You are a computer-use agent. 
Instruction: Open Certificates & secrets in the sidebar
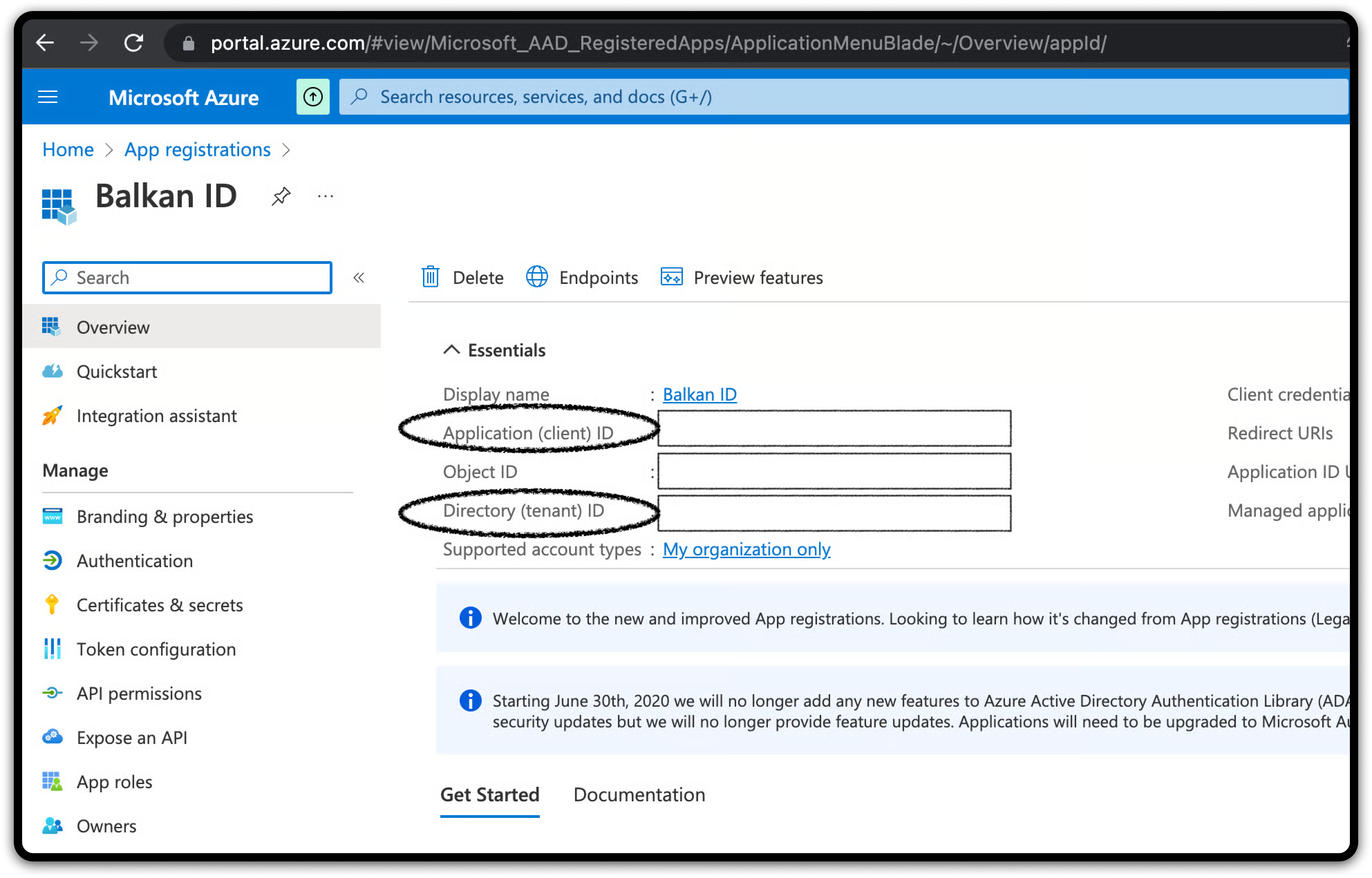click(160, 605)
